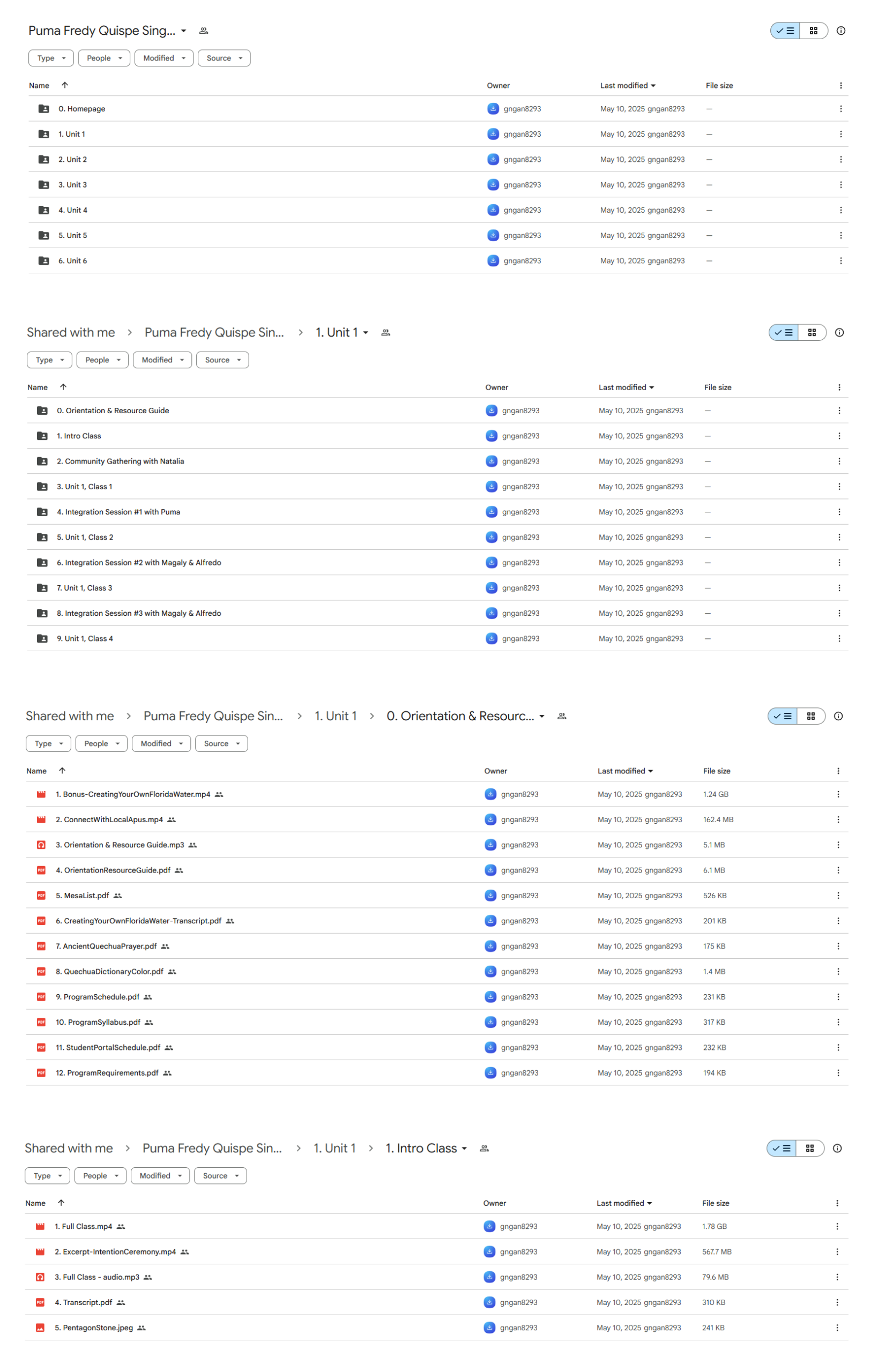The image size is (878, 1372).
Task: Open more actions for 4. Transcript.pdf
Action: click(x=836, y=1302)
